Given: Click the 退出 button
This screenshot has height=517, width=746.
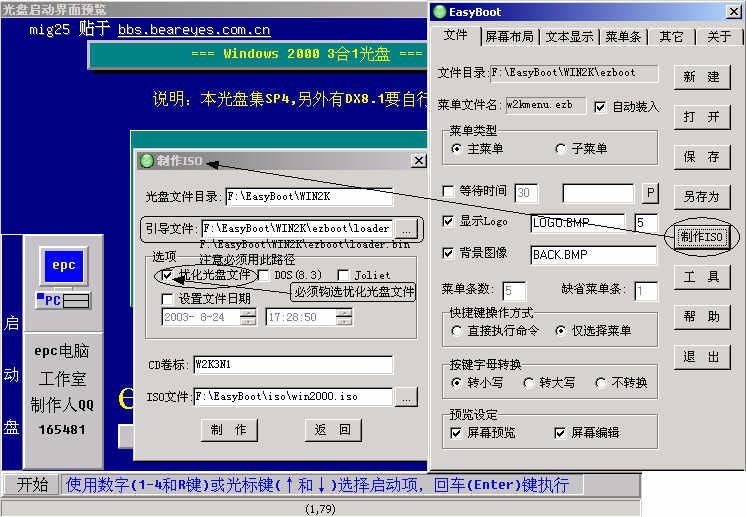Looking at the screenshot, I should coord(701,357).
